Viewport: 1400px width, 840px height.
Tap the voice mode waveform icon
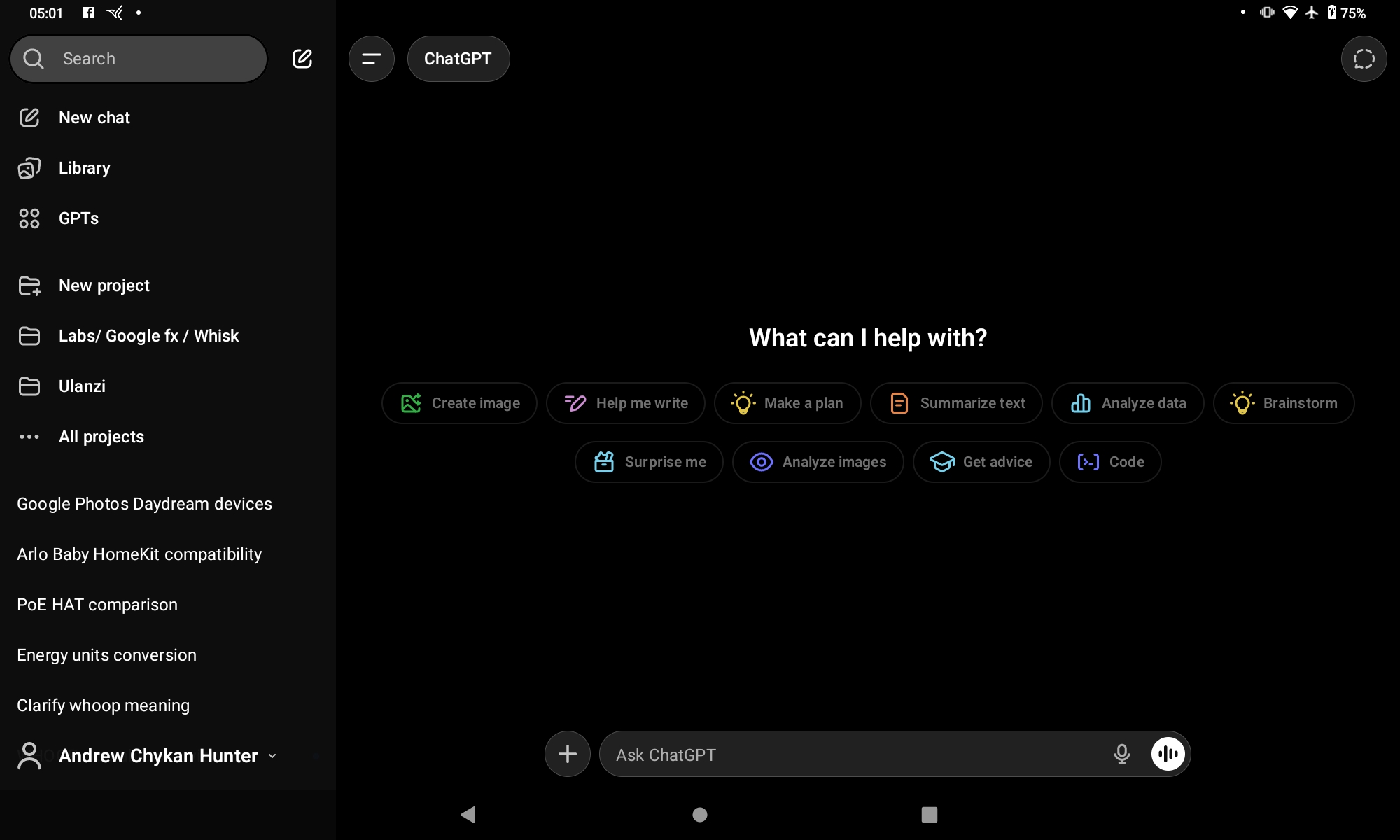point(1168,754)
